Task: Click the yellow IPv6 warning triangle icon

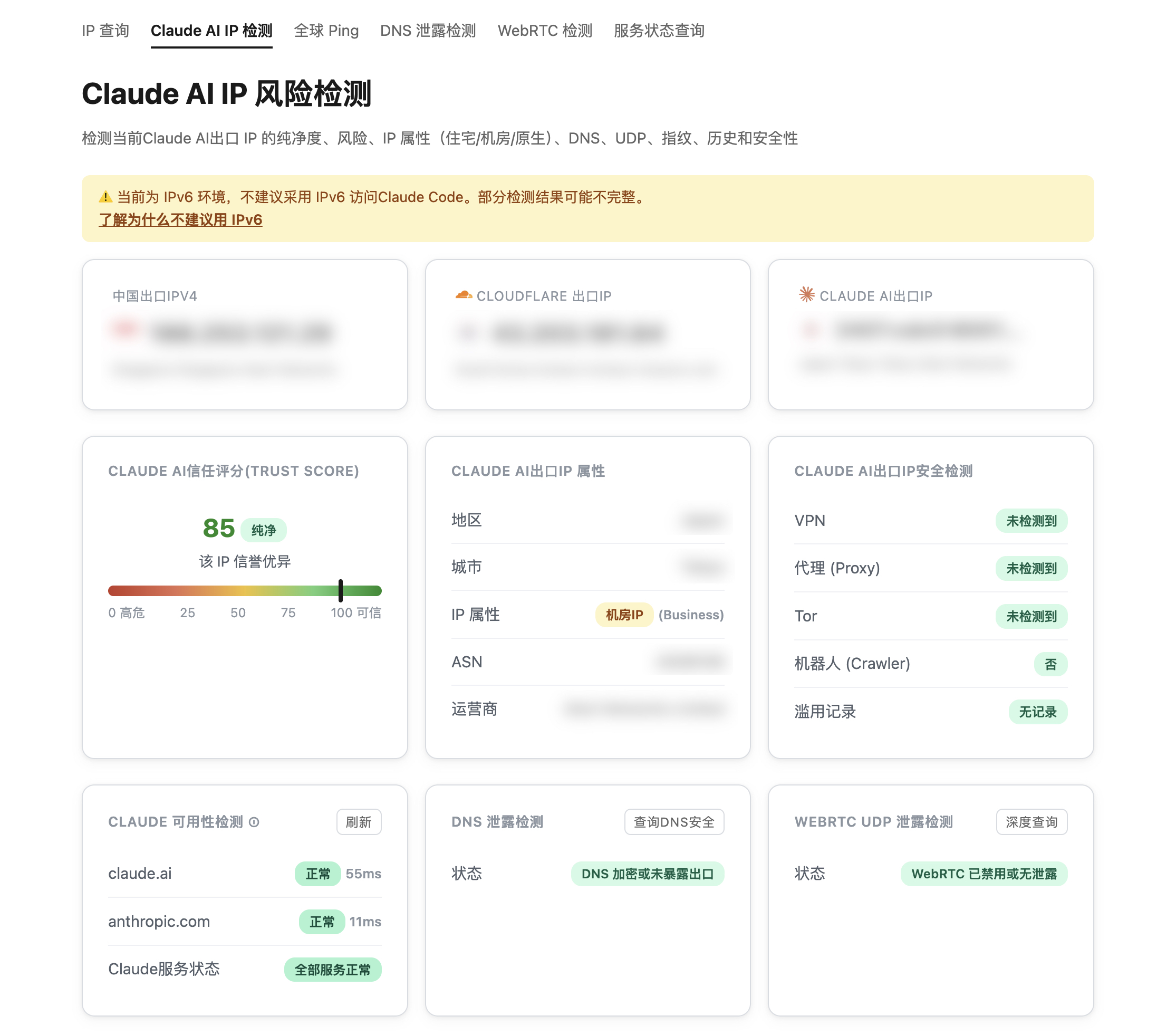Action: 105,197
